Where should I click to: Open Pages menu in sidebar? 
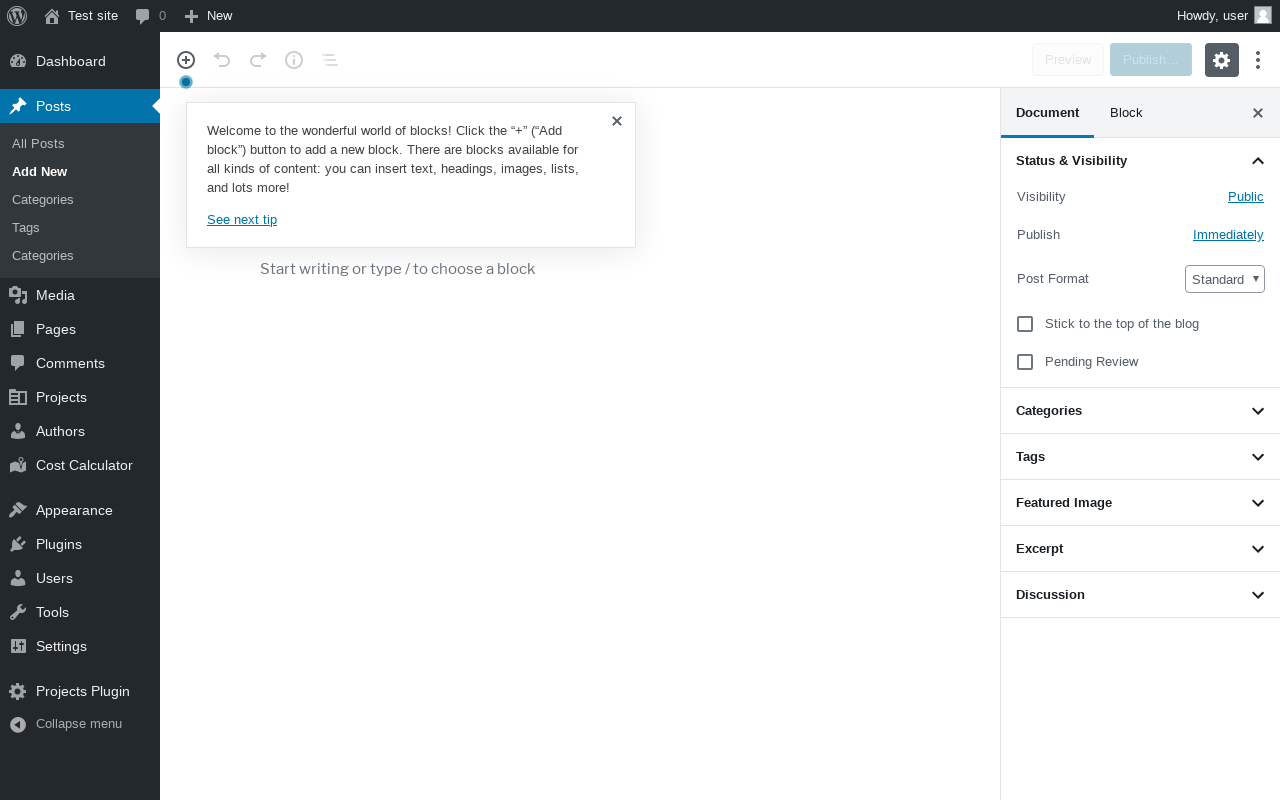tap(80, 329)
